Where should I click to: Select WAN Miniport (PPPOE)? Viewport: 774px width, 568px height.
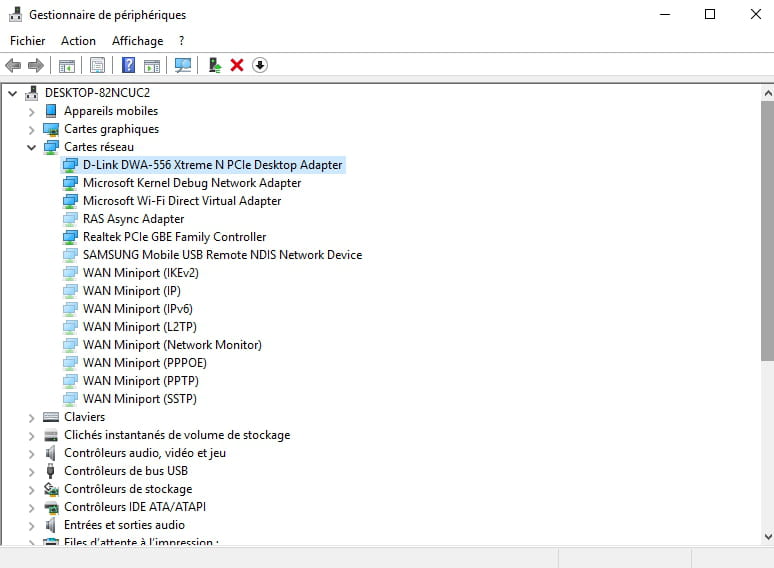tap(145, 363)
